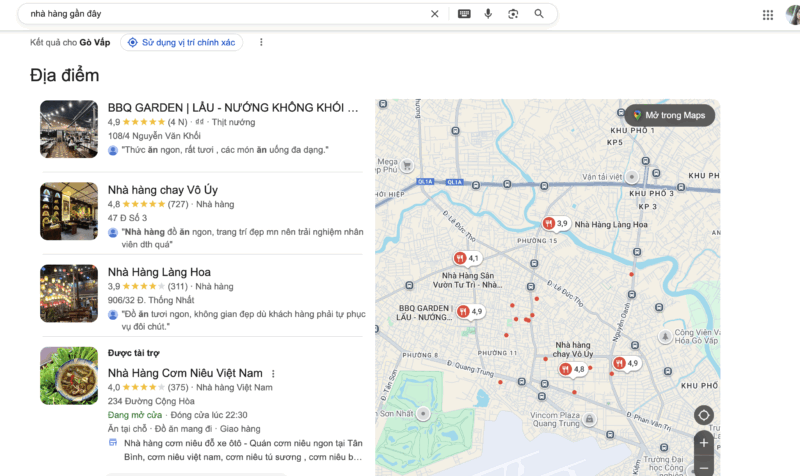
Task: Click the Công Viên Hòa Gò Vấp park marker
Action: pos(665,337)
